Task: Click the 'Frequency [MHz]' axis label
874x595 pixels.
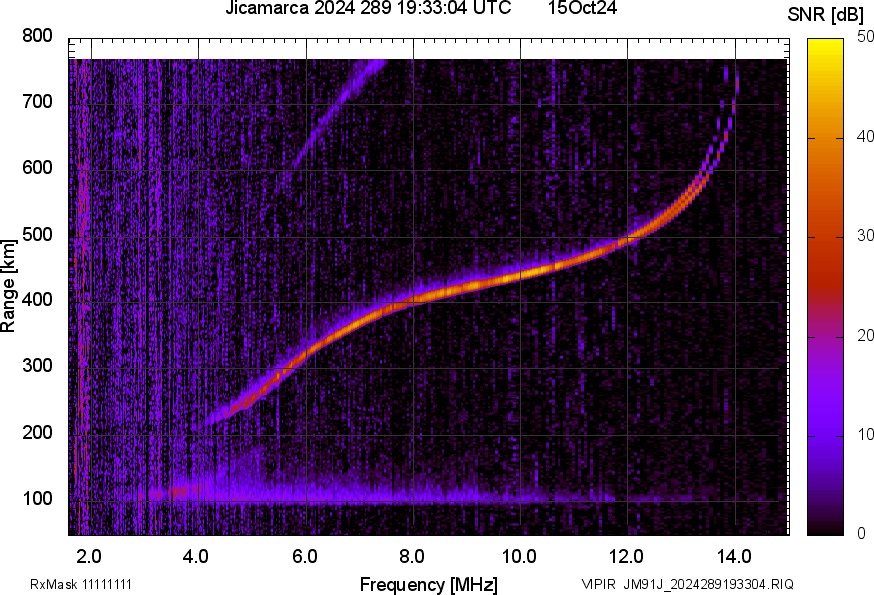Action: coord(429,585)
